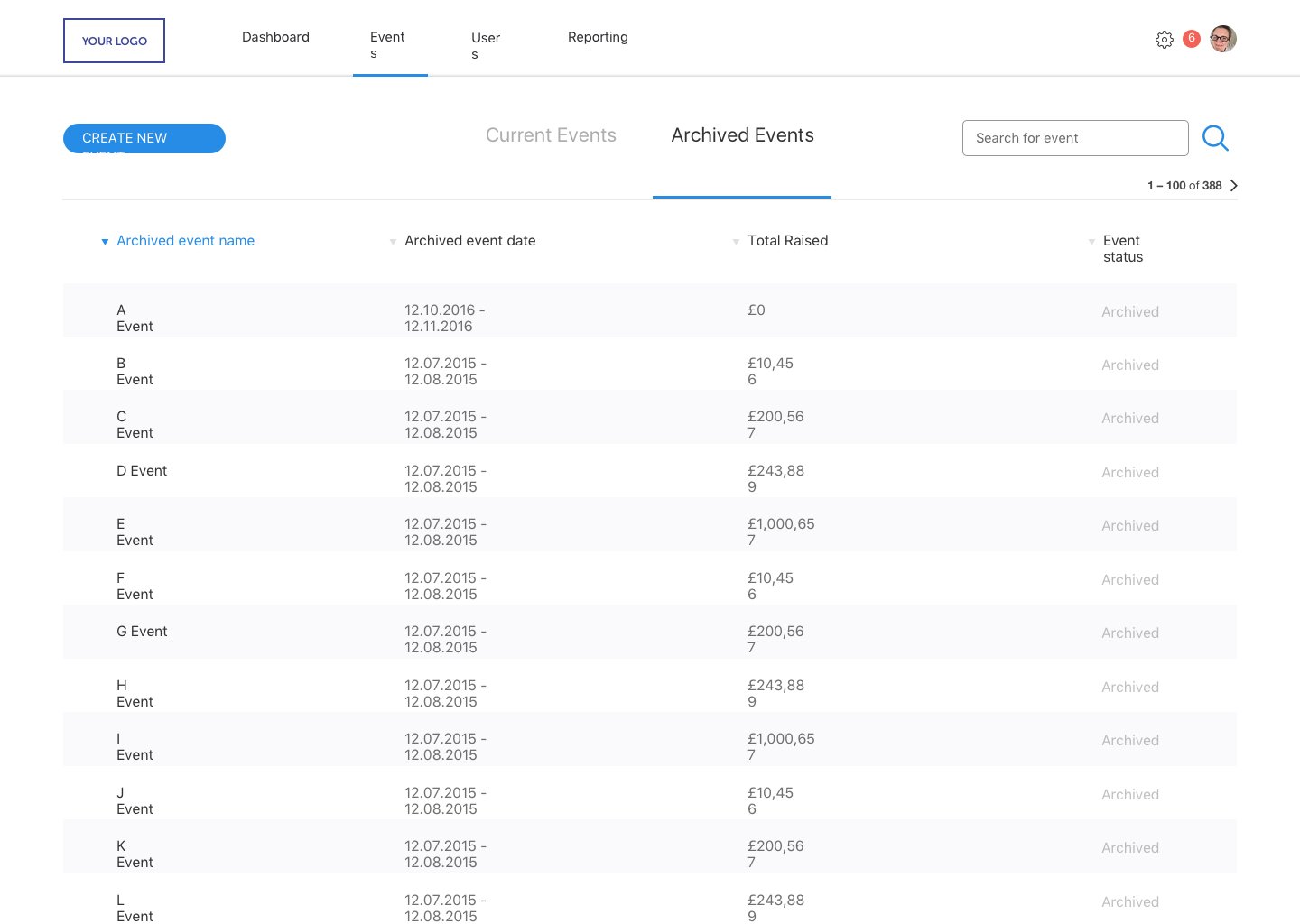Viewport: 1300px width, 924px height.
Task: Click the £243,889 total for H Event
Action: [775, 694]
